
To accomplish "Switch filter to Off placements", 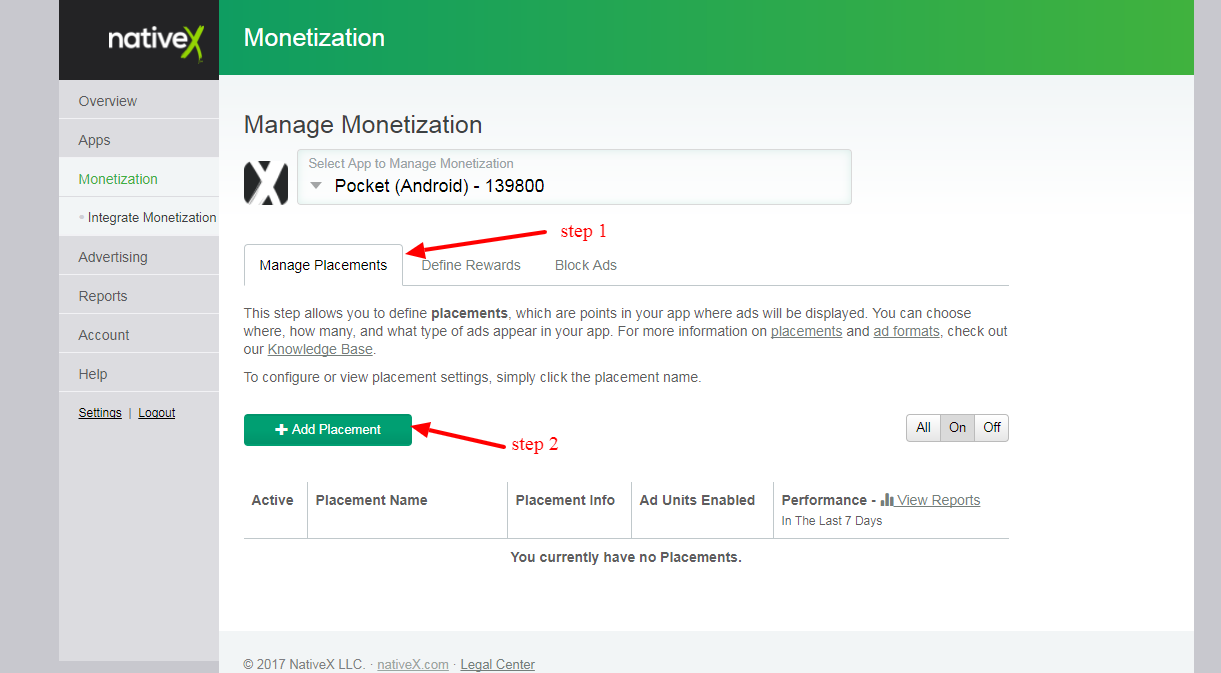I will (990, 427).
